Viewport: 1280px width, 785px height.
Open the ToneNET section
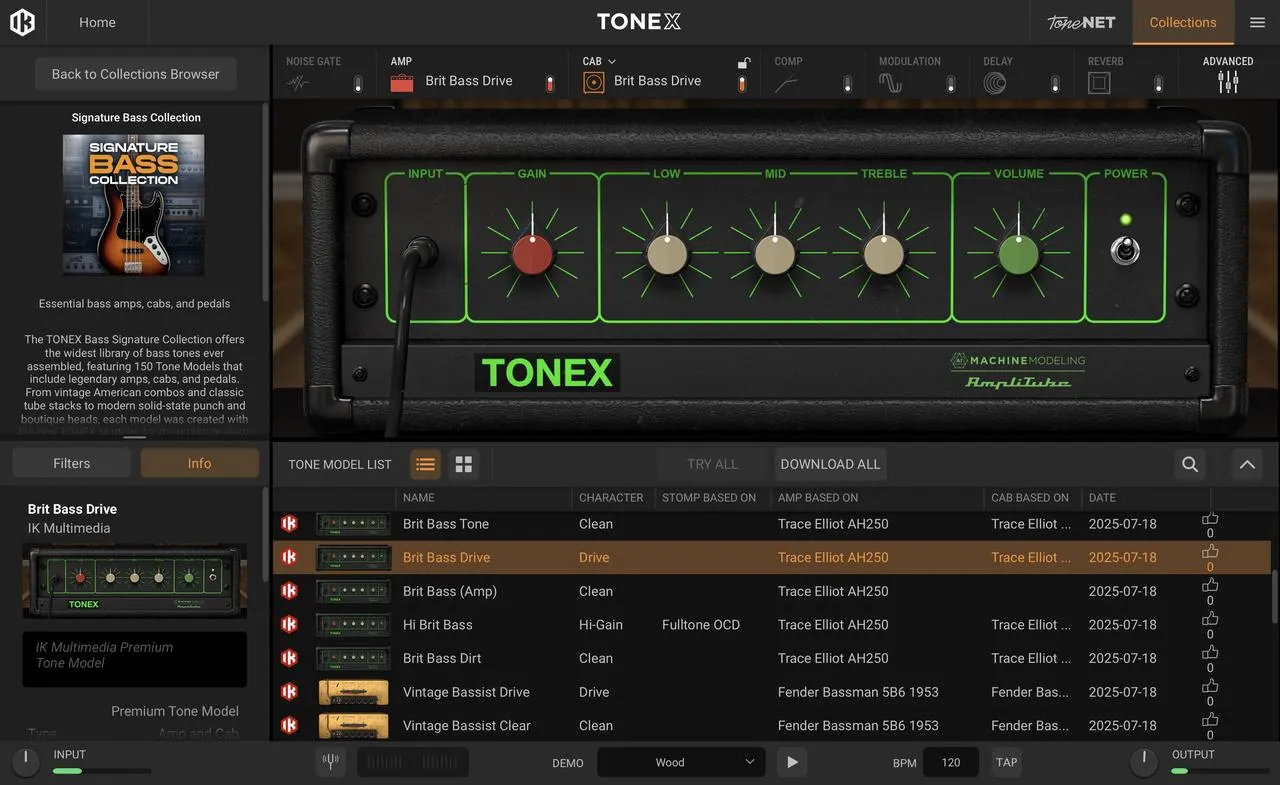point(1081,22)
